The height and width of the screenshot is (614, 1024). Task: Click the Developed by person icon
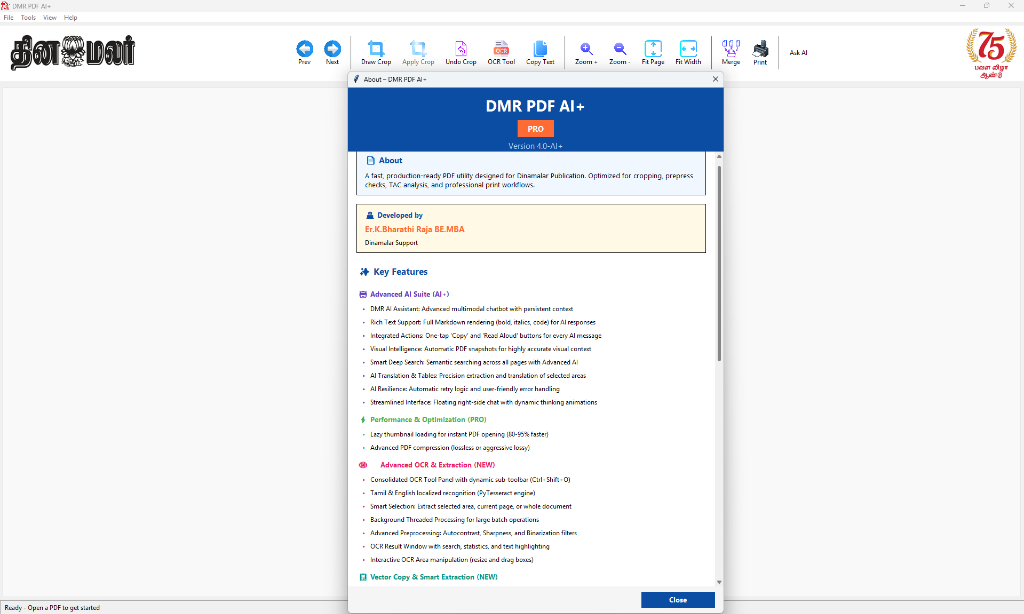pyautogui.click(x=370, y=216)
